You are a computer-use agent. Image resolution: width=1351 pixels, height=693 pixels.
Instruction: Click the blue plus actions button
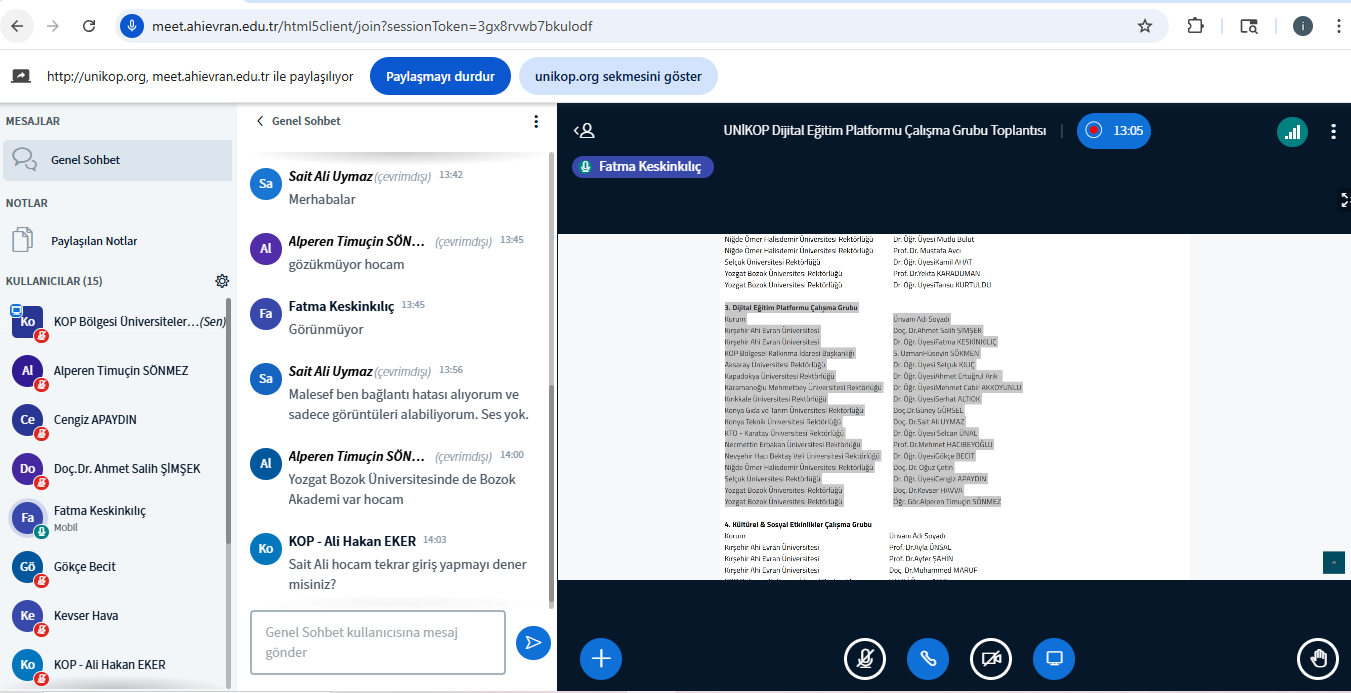(601, 658)
